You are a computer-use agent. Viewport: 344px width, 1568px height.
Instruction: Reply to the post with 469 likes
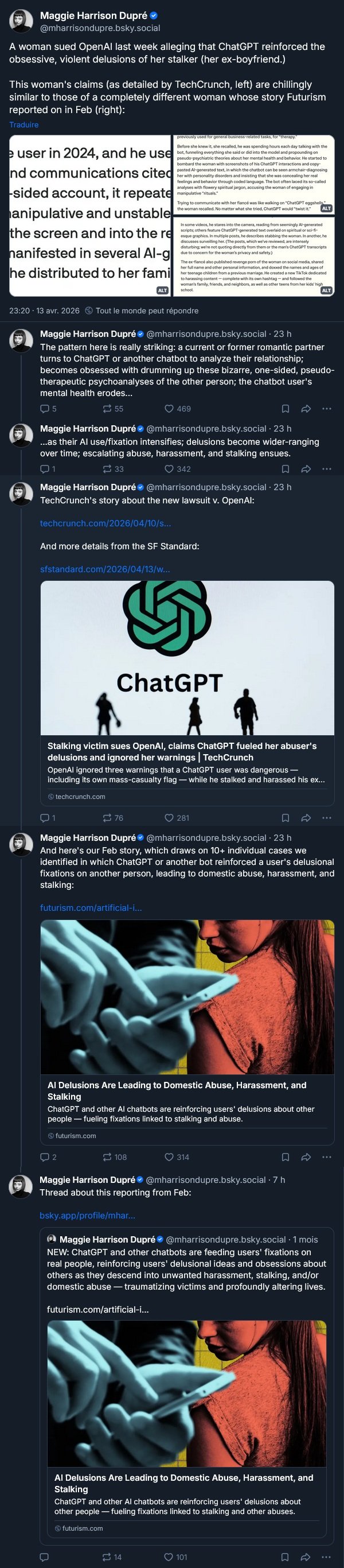coord(44,409)
